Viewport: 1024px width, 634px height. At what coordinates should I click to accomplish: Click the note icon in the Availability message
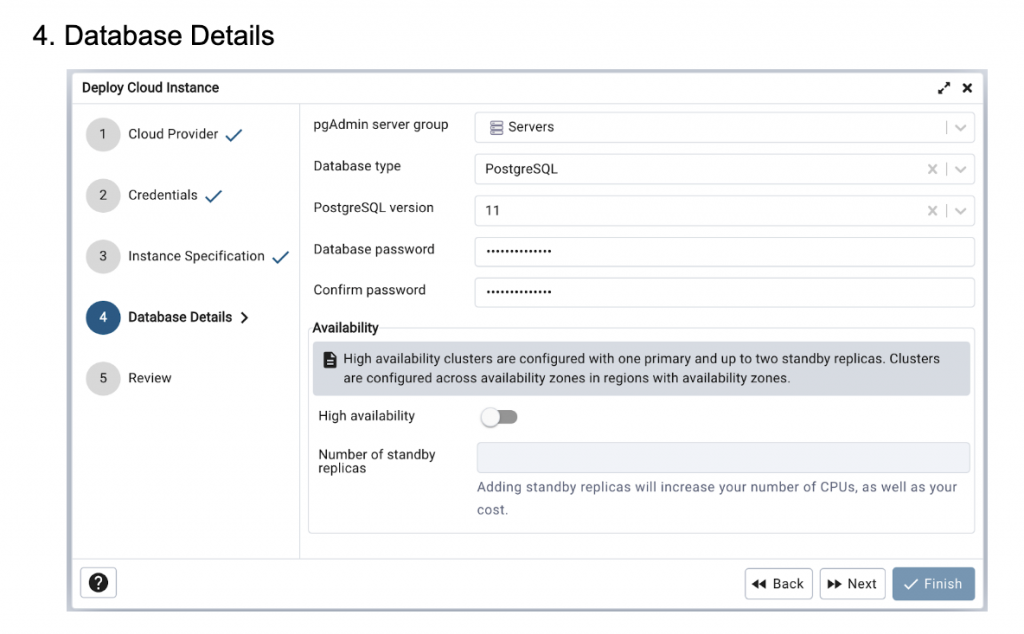(330, 358)
